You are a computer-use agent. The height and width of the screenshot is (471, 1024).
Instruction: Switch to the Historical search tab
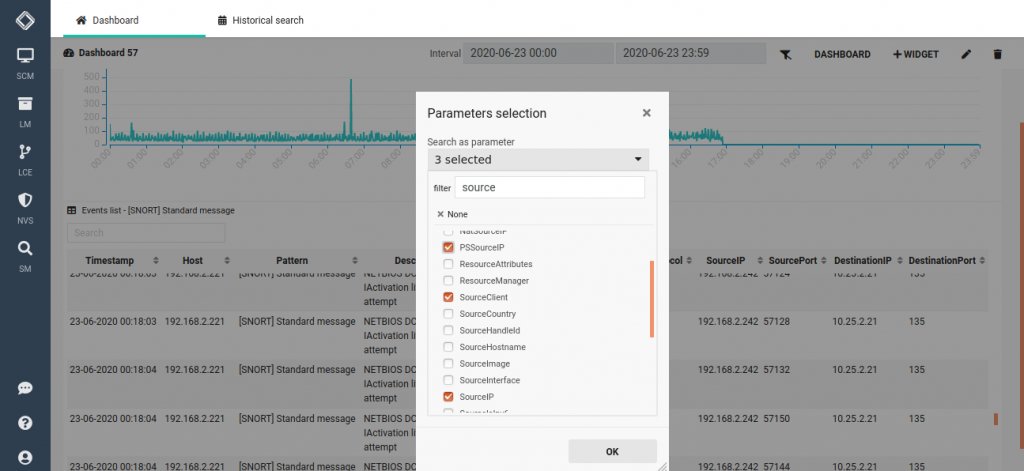[x=260, y=20]
